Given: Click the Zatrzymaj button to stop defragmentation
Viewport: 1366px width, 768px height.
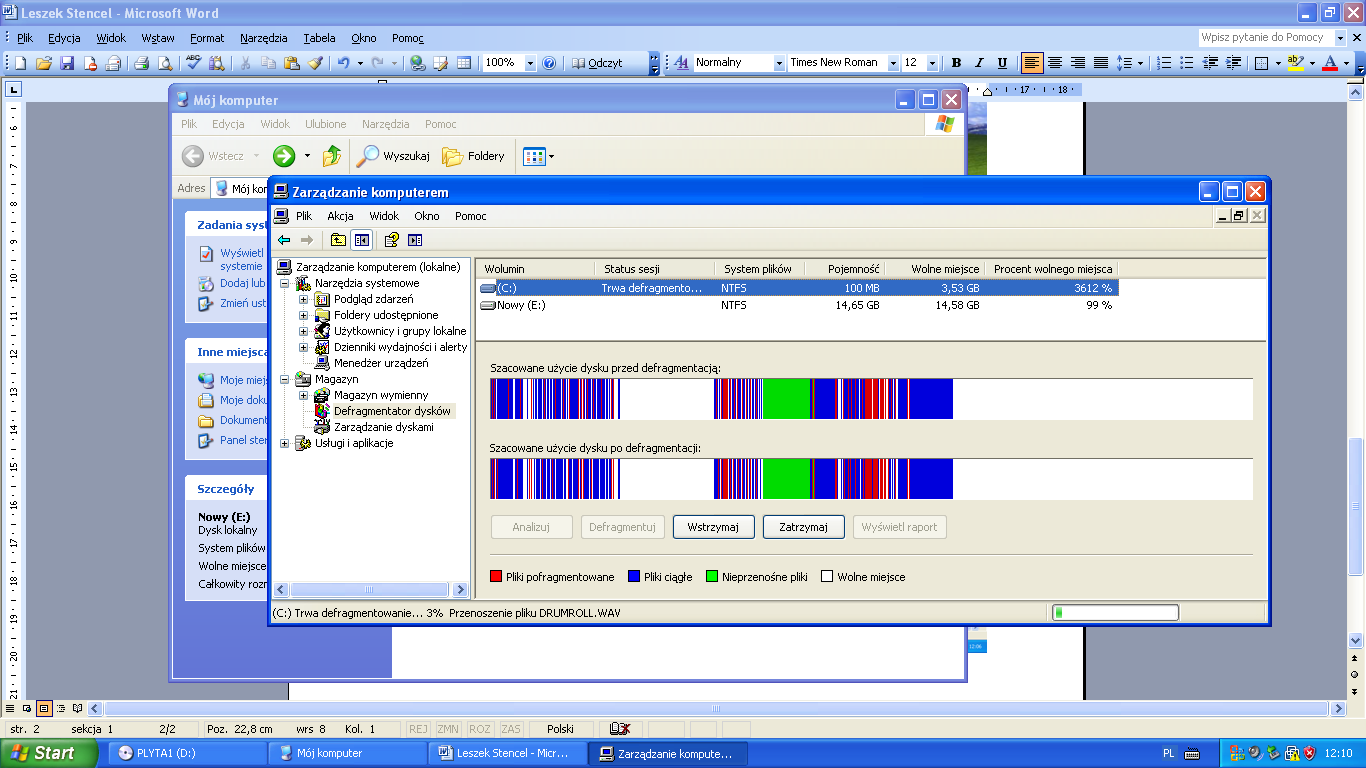Looking at the screenshot, I should coord(804,527).
